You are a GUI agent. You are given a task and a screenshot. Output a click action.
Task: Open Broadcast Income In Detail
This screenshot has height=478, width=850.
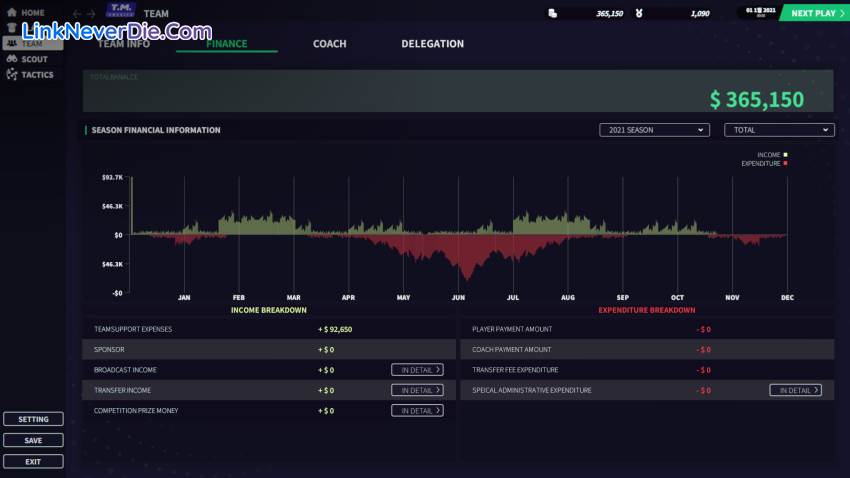click(417, 370)
